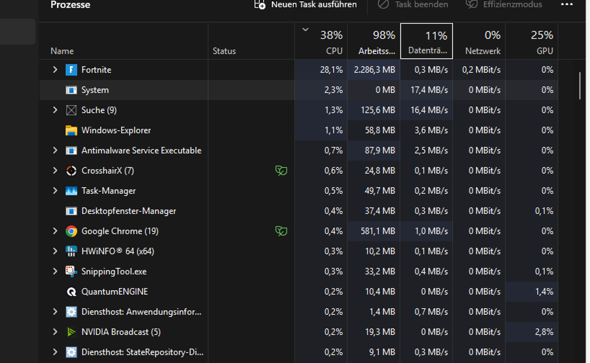590x363 pixels.
Task: Click the Fortnite process icon
Action: point(71,70)
